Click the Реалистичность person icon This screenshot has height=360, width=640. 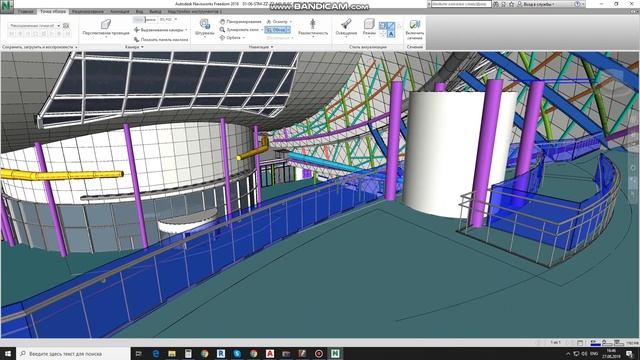(x=313, y=24)
